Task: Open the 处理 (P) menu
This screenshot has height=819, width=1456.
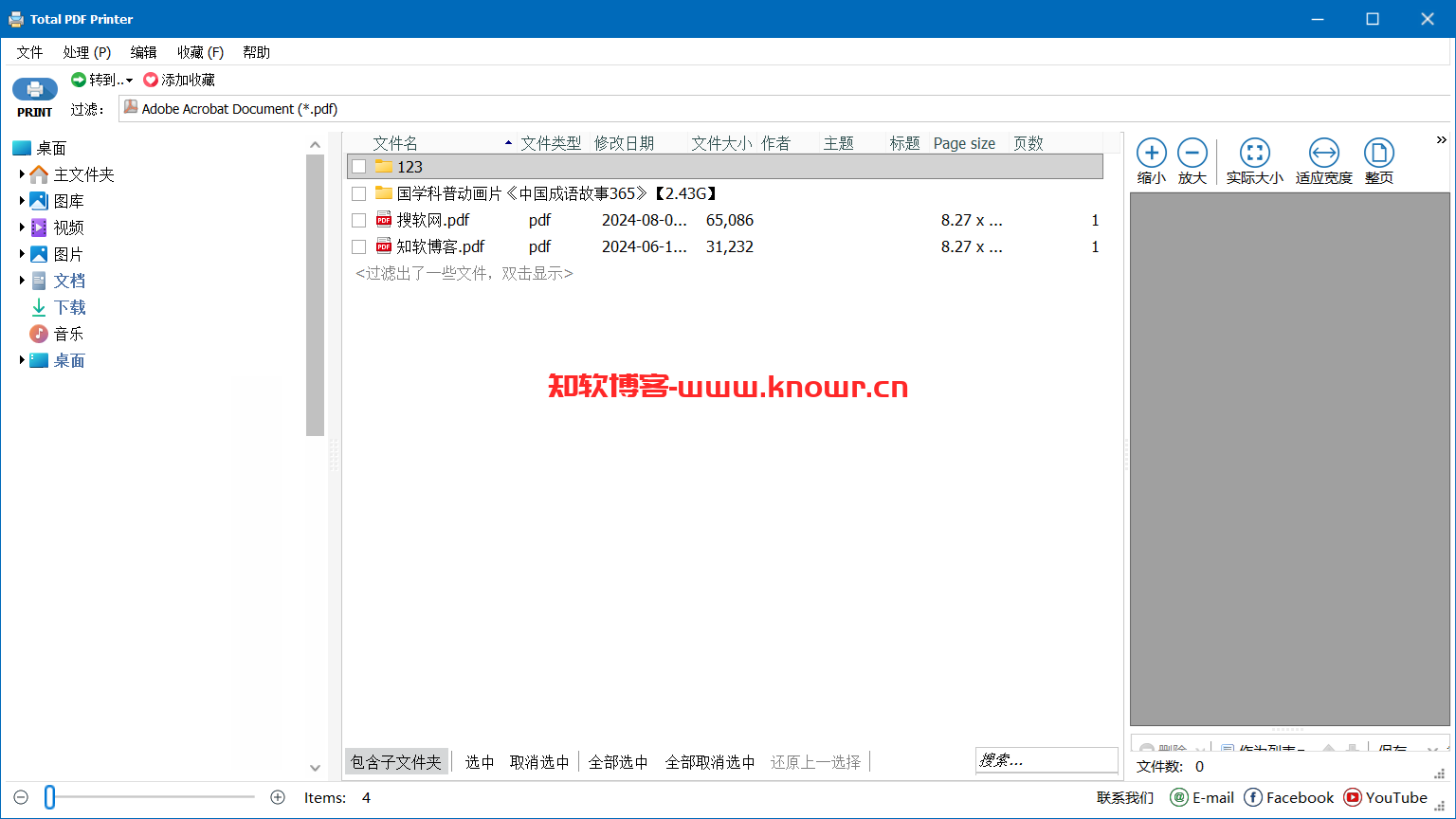Action: click(x=87, y=52)
